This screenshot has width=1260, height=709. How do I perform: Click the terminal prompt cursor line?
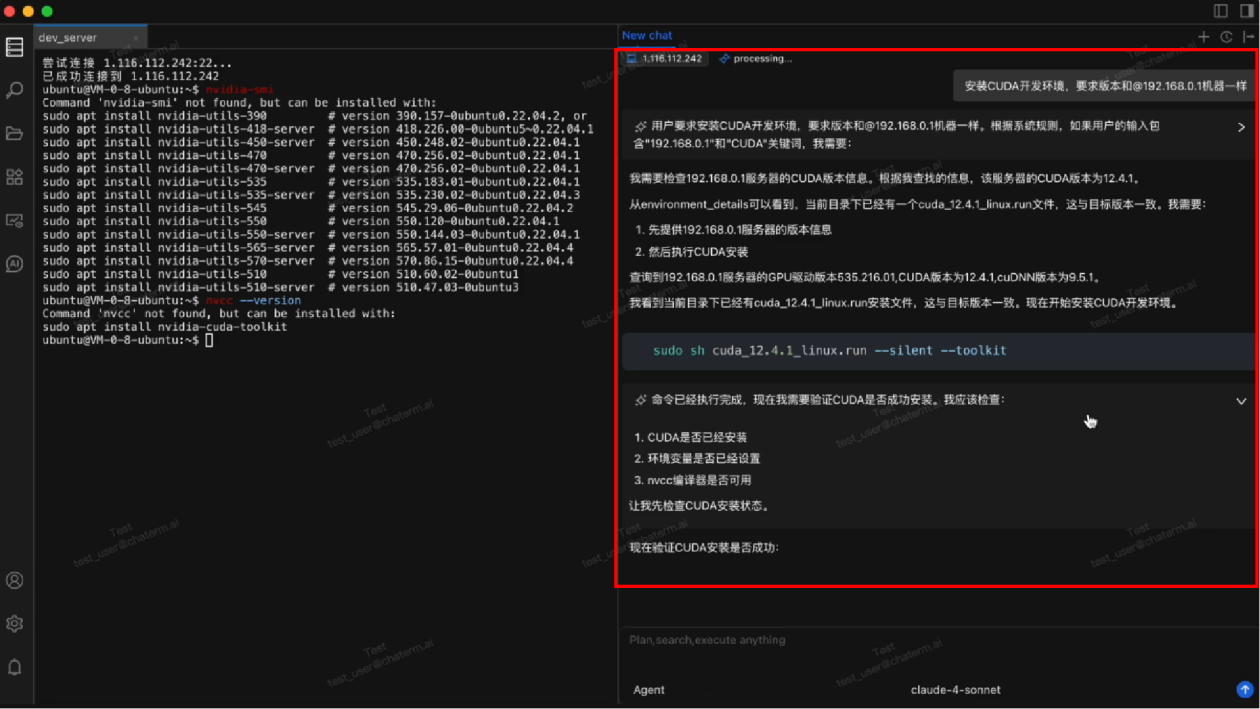[128, 340]
